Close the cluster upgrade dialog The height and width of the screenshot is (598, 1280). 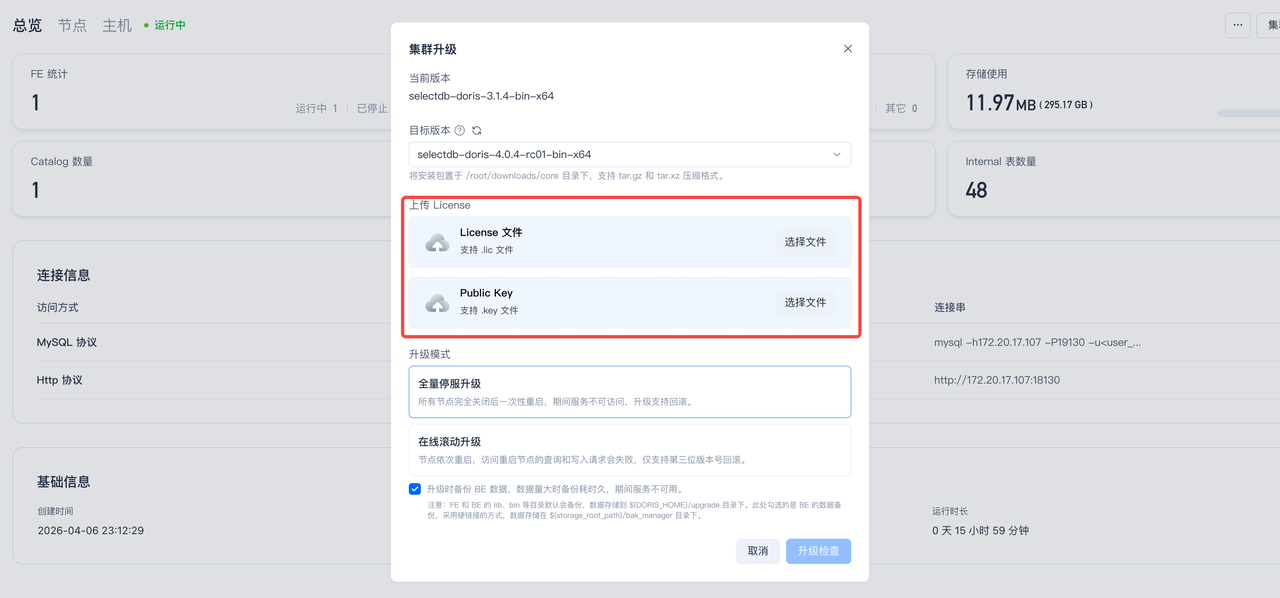point(848,49)
